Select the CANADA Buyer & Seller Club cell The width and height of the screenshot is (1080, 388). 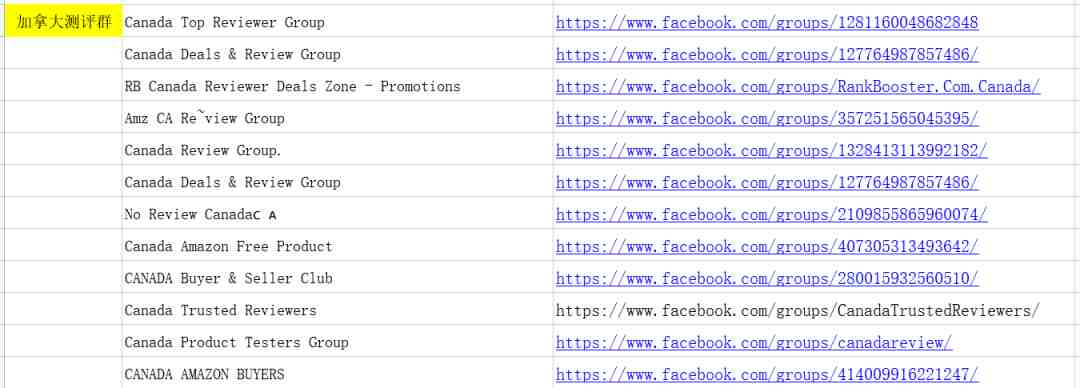[x=338, y=278]
